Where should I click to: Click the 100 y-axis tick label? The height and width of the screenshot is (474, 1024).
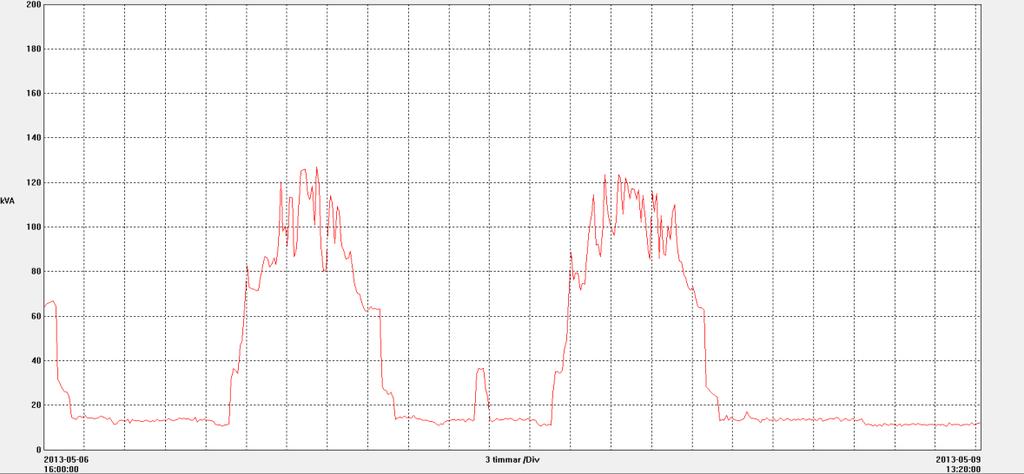coord(33,227)
